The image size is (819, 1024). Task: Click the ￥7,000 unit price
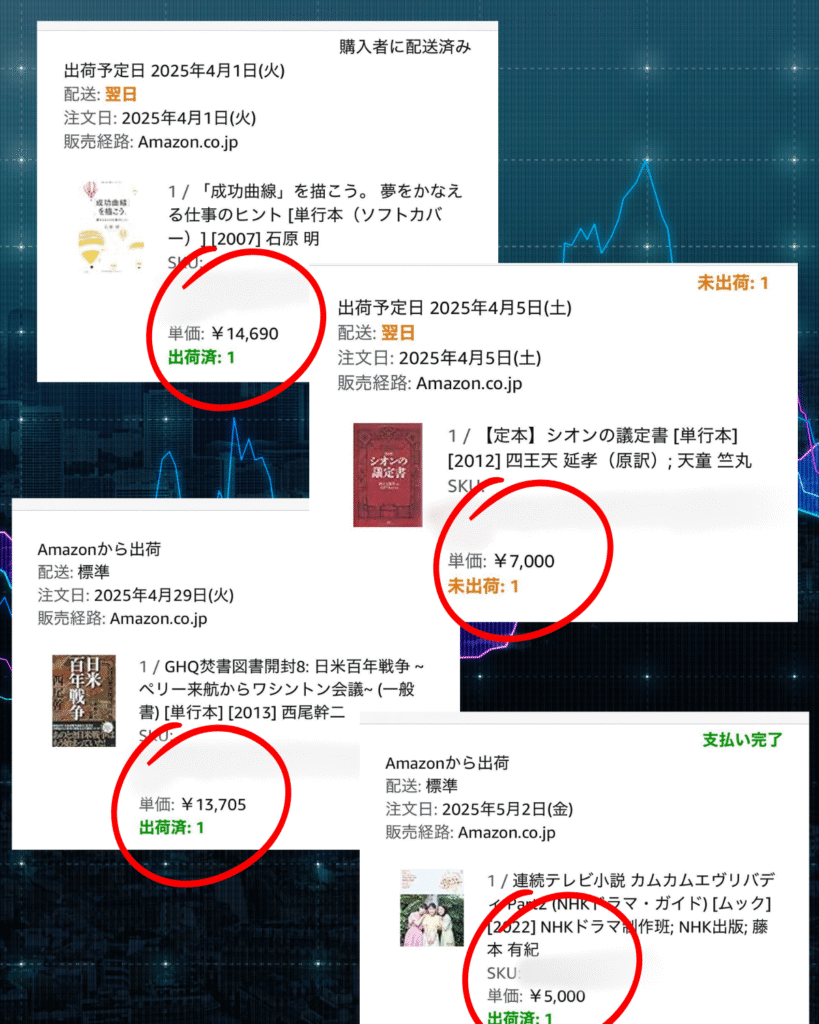(x=523, y=561)
